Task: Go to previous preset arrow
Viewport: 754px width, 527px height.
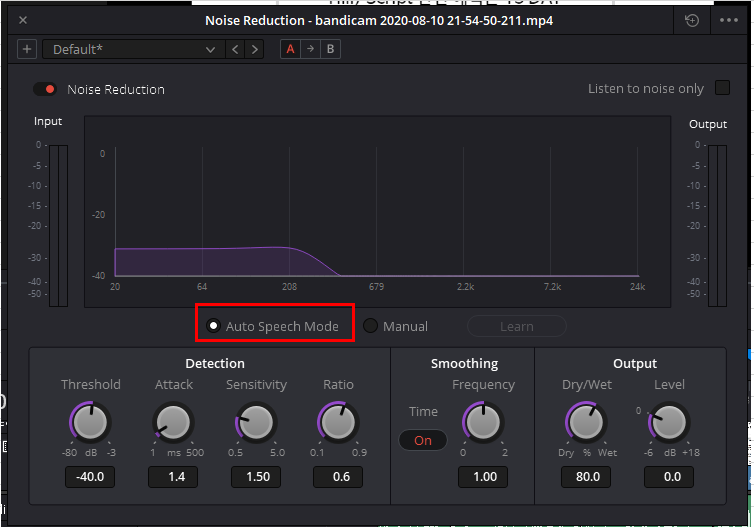Action: click(235, 49)
